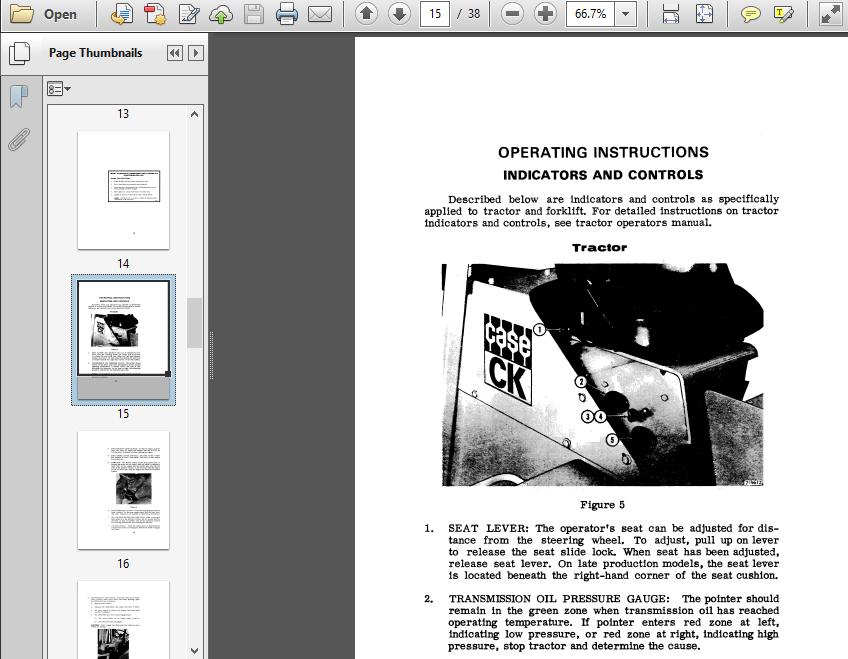Click thumbnail scrollbar up arrow

(x=195, y=114)
